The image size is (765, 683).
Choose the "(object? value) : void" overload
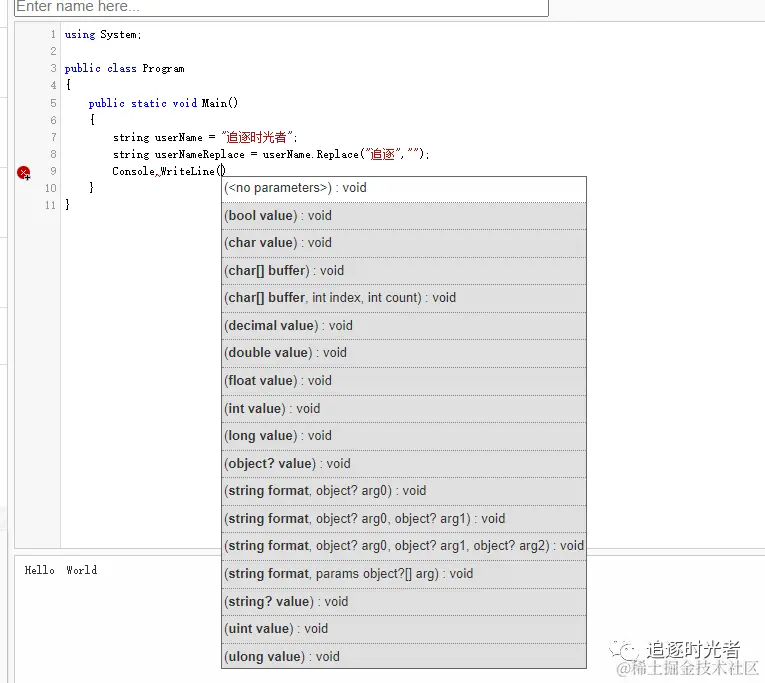coord(404,464)
